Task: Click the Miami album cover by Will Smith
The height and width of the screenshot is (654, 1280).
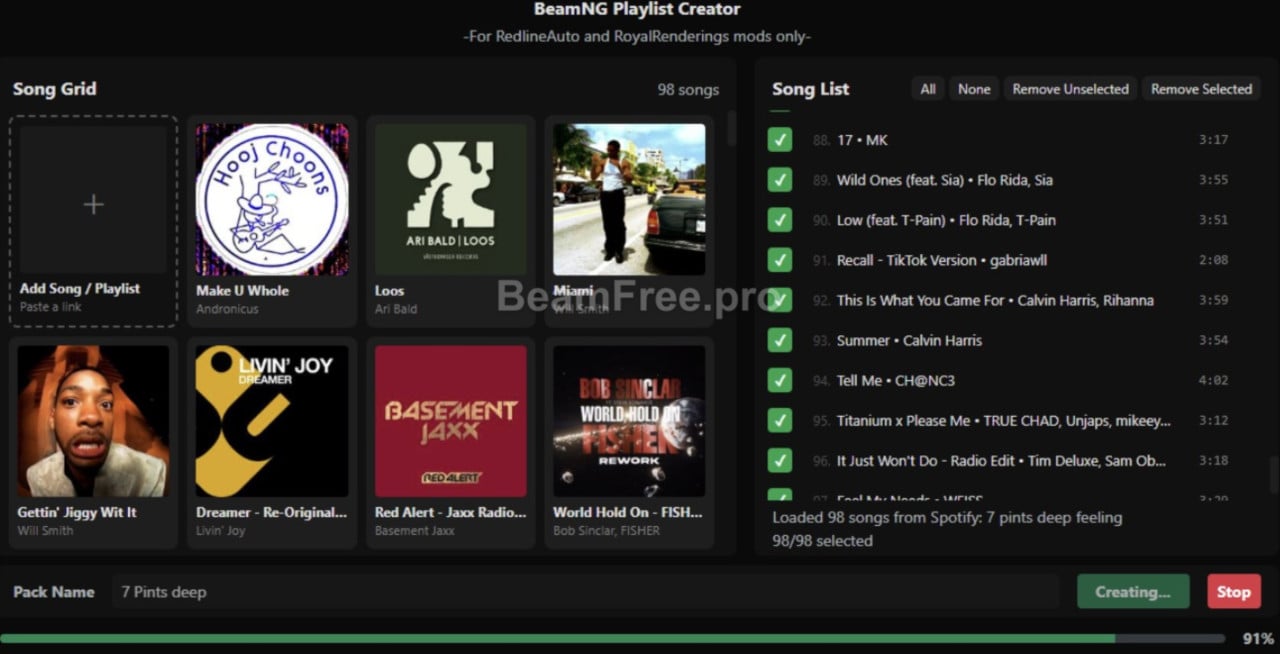Action: pos(629,200)
